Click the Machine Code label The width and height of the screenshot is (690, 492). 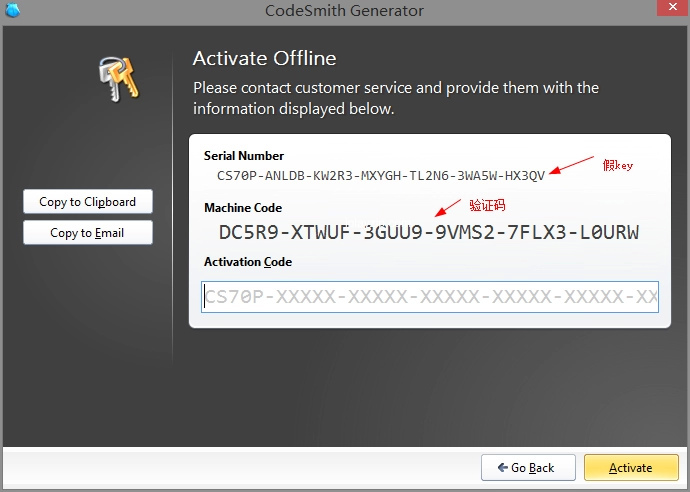[243, 208]
